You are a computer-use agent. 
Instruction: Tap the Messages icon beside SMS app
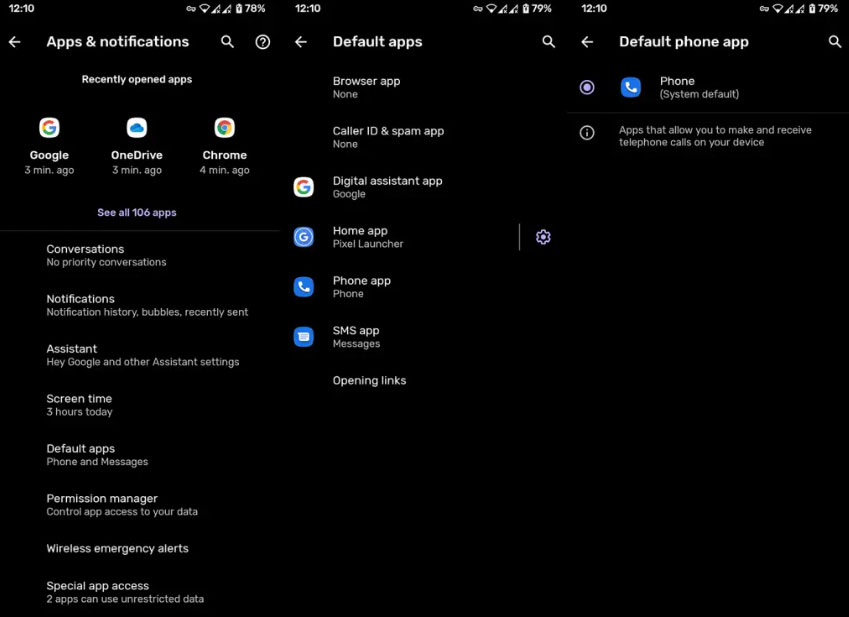[303, 337]
